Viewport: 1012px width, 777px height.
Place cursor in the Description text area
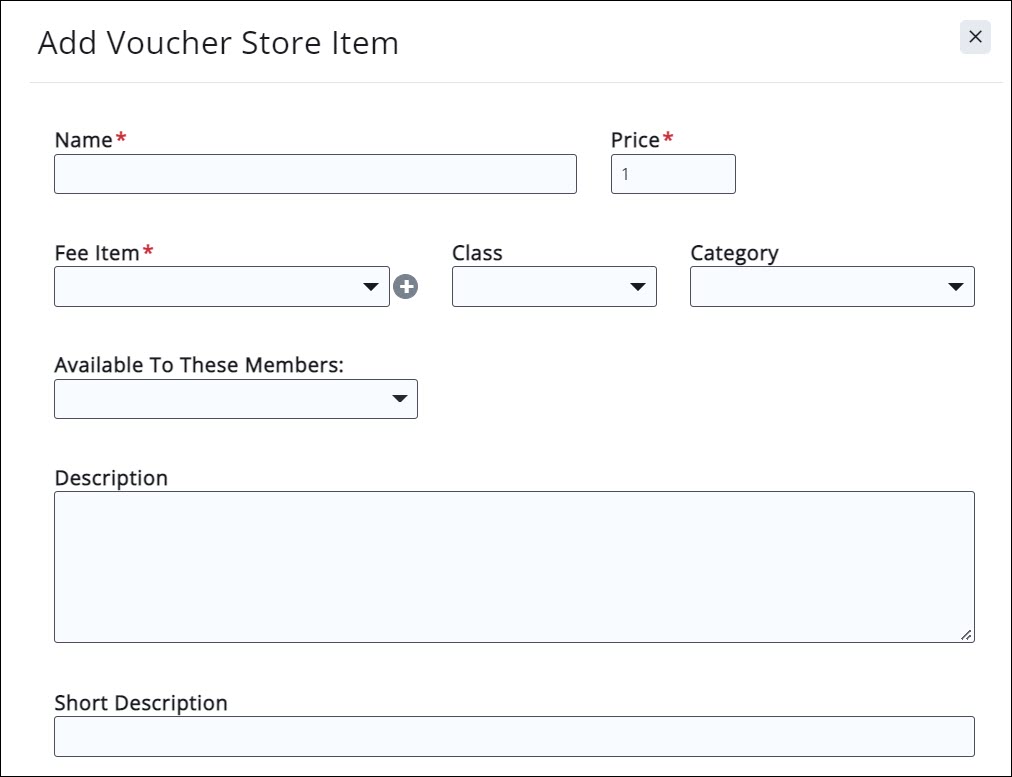[514, 566]
